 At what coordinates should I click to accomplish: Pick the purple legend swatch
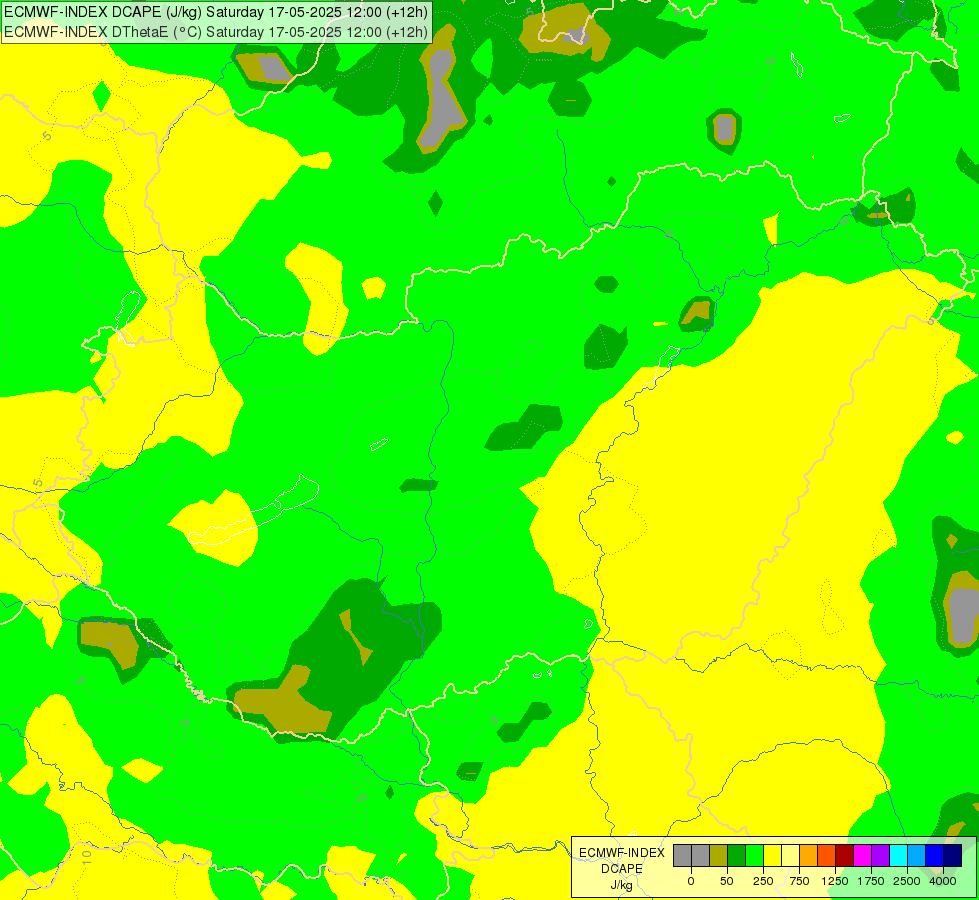point(881,856)
